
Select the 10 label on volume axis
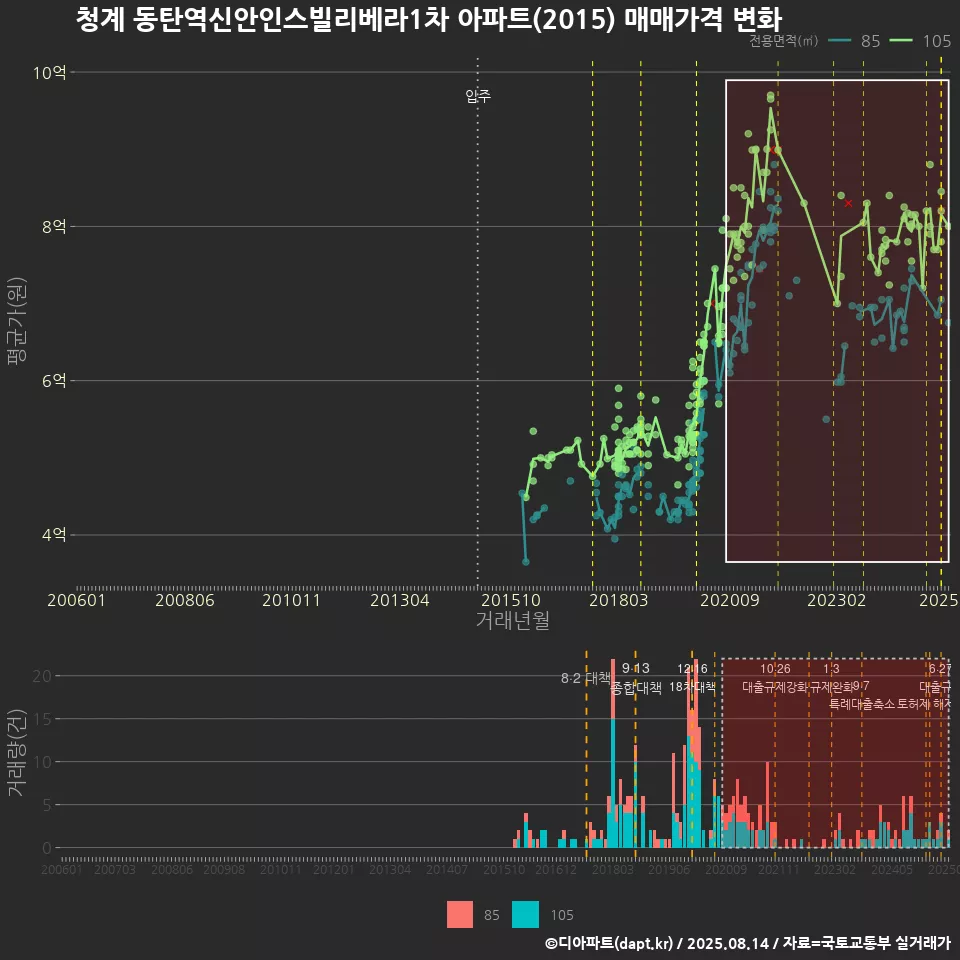[x=42, y=762]
